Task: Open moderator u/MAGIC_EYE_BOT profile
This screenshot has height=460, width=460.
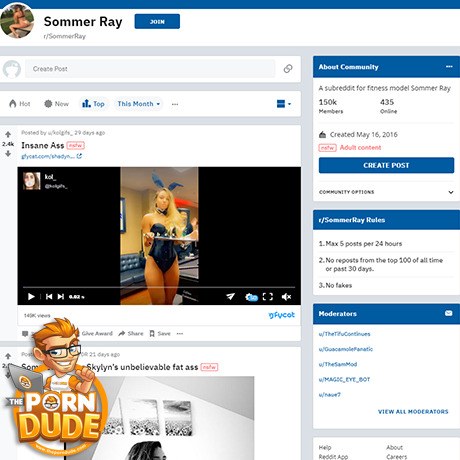Action: (x=344, y=379)
